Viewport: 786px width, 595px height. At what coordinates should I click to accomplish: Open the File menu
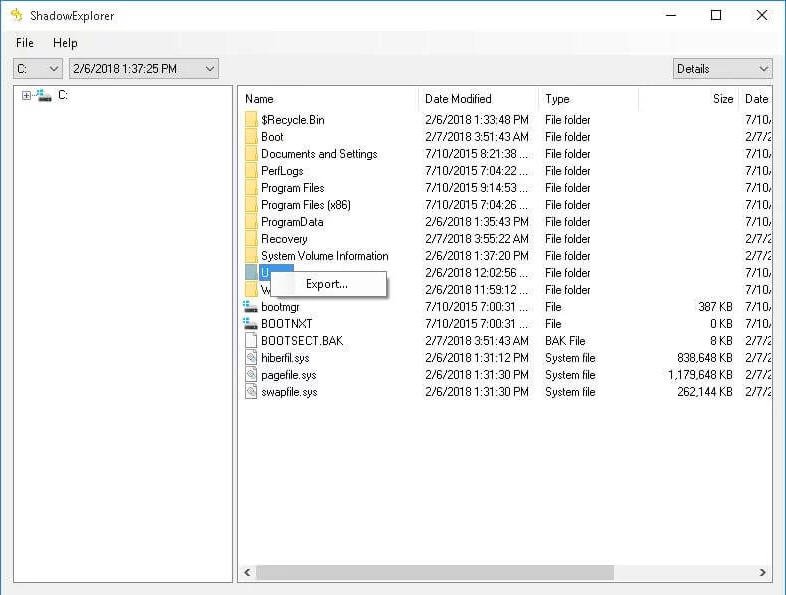tap(25, 43)
